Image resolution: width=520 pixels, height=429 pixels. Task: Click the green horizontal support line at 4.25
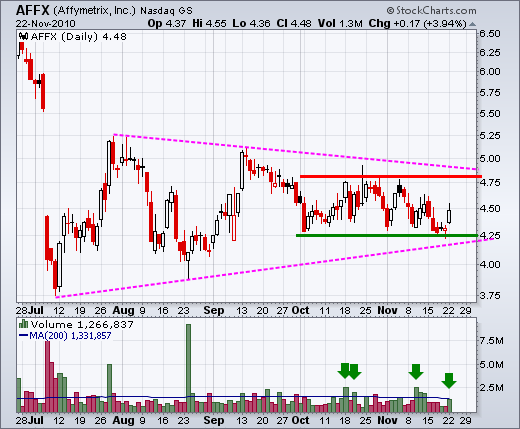coord(387,235)
